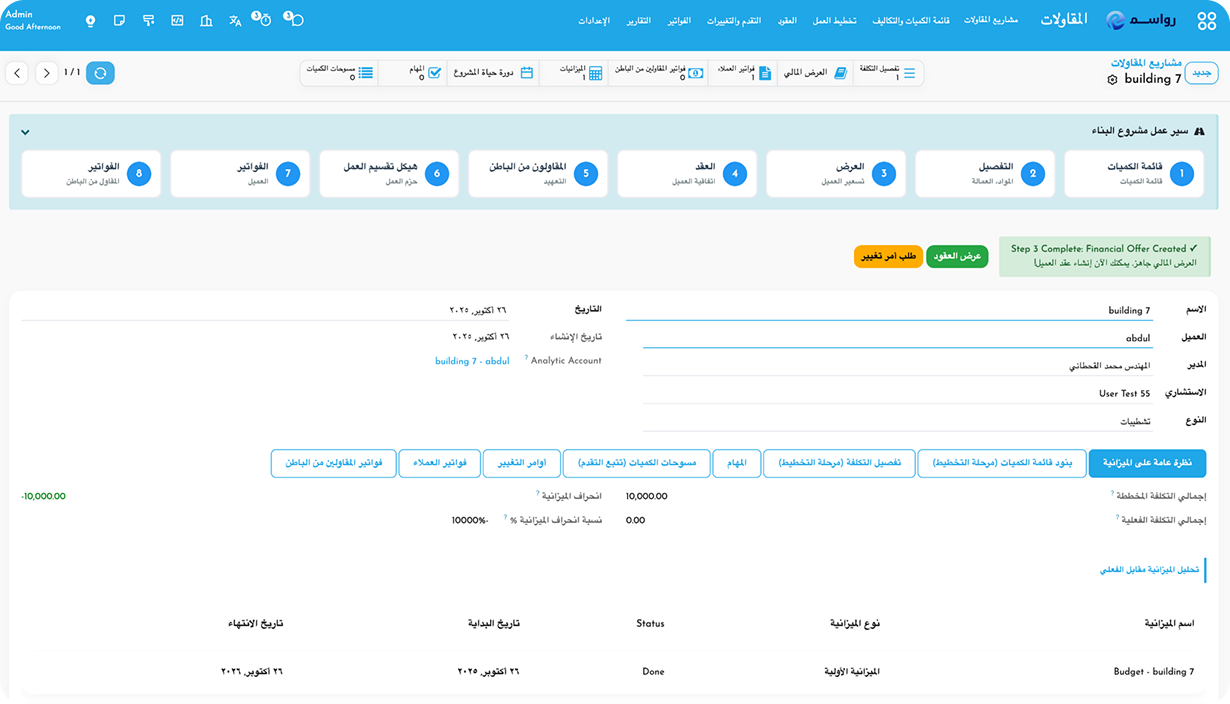The width and height of the screenshot is (1230, 704).
Task: Open the apps grid home menu icon
Action: point(1205,21)
